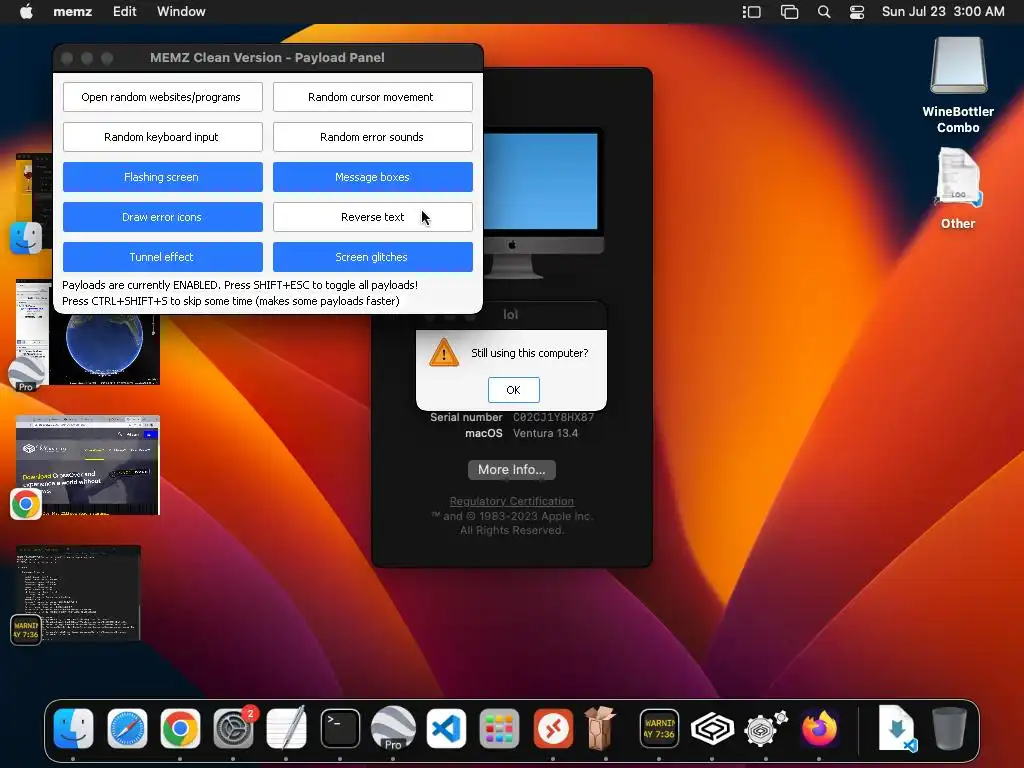Click the date and time in menu bar
The image size is (1024, 768).
[943, 11]
